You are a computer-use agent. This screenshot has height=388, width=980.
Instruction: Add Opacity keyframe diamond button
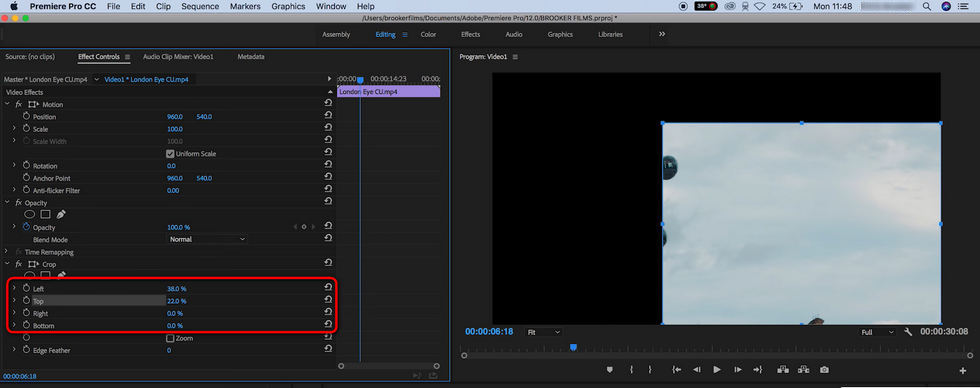(304, 227)
